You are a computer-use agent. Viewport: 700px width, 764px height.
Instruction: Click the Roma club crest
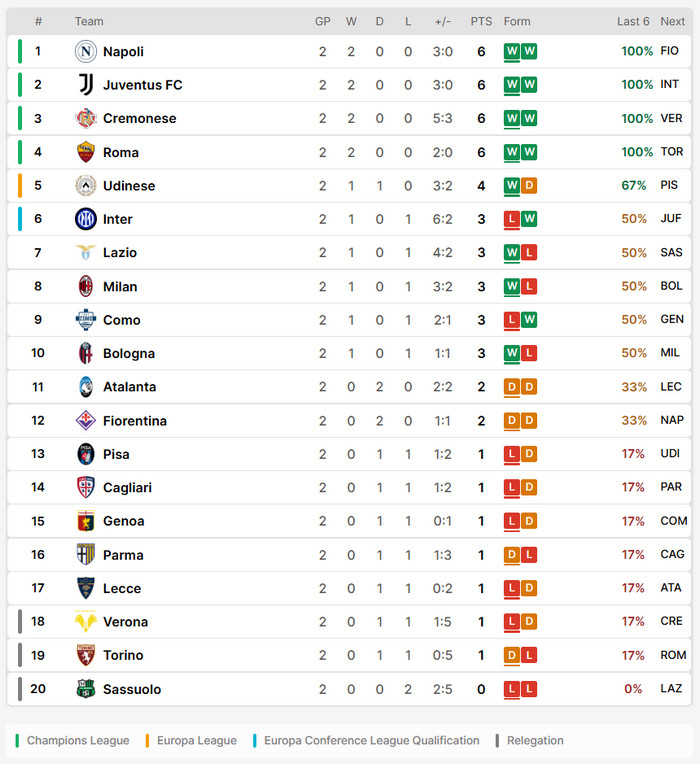[86, 152]
